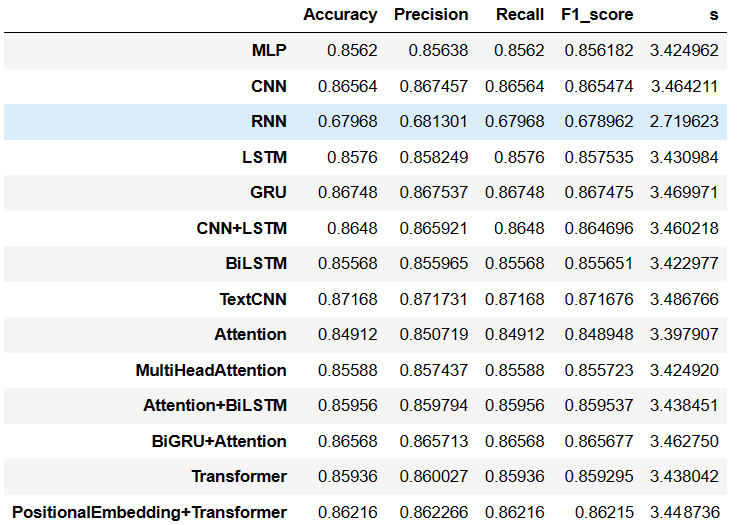This screenshot has height=525, width=738.
Task: Click the s column header
Action: coord(714,15)
